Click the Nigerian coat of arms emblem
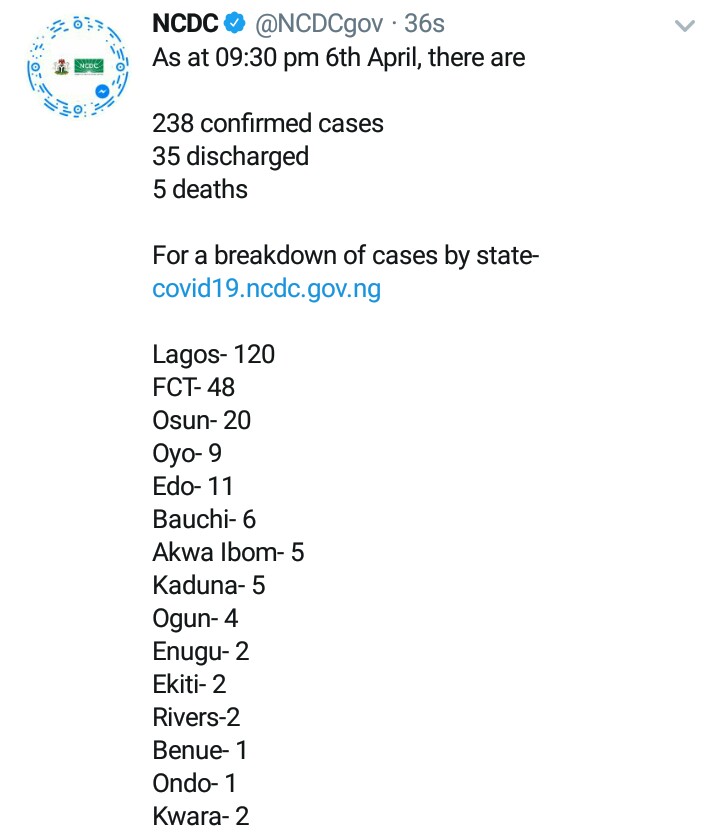This screenshot has height=836, width=720. click(62, 67)
